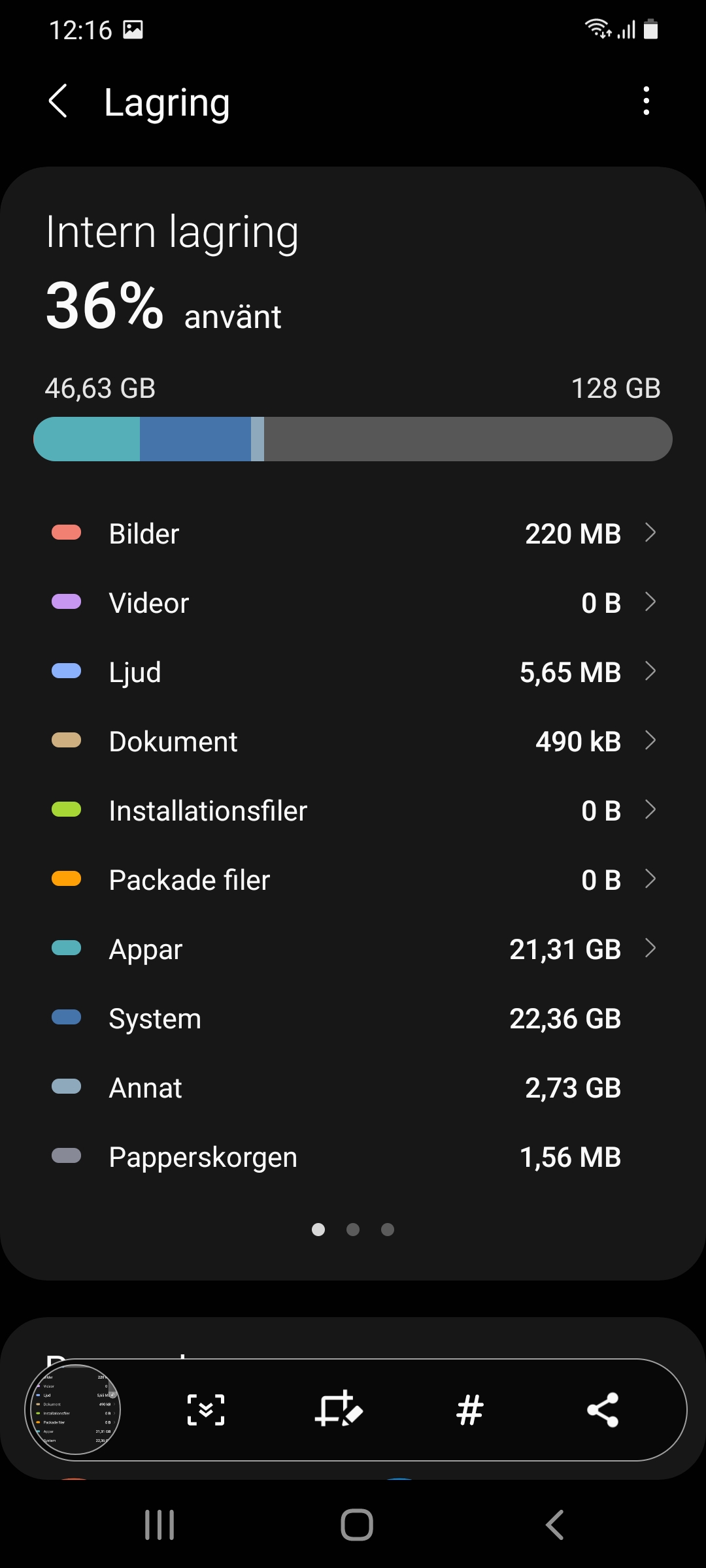Open the screenshot preview thumbnail
Image resolution: width=706 pixels, height=1568 pixels.
[x=73, y=1410]
